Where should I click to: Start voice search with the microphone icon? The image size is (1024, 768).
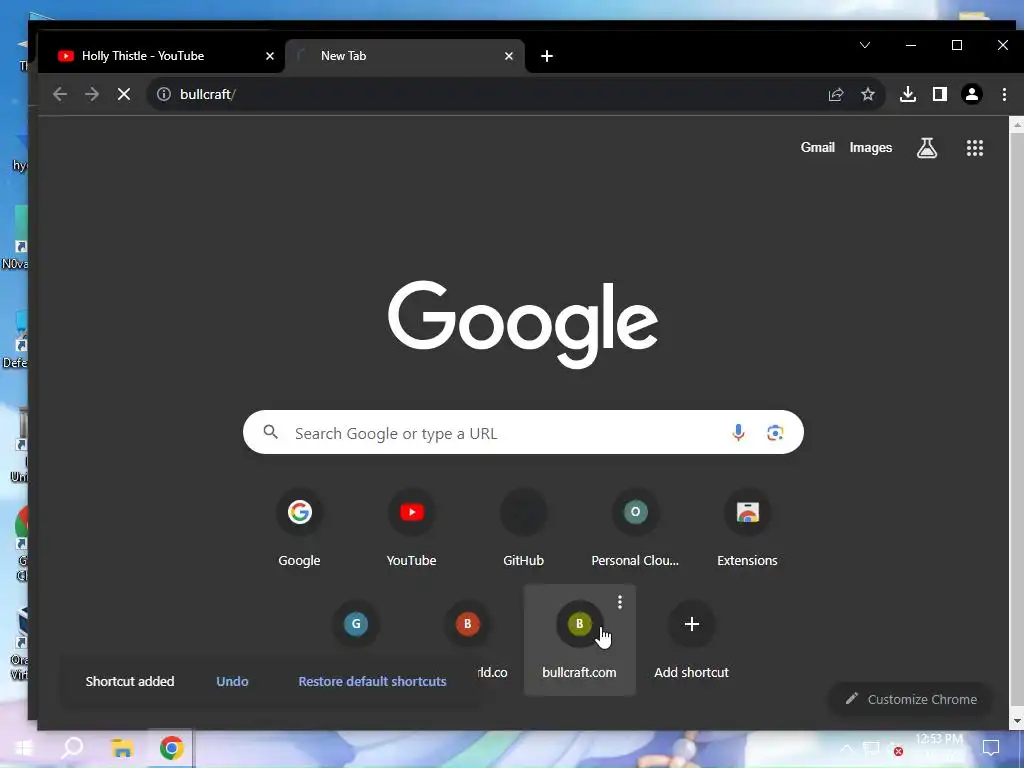click(x=739, y=432)
